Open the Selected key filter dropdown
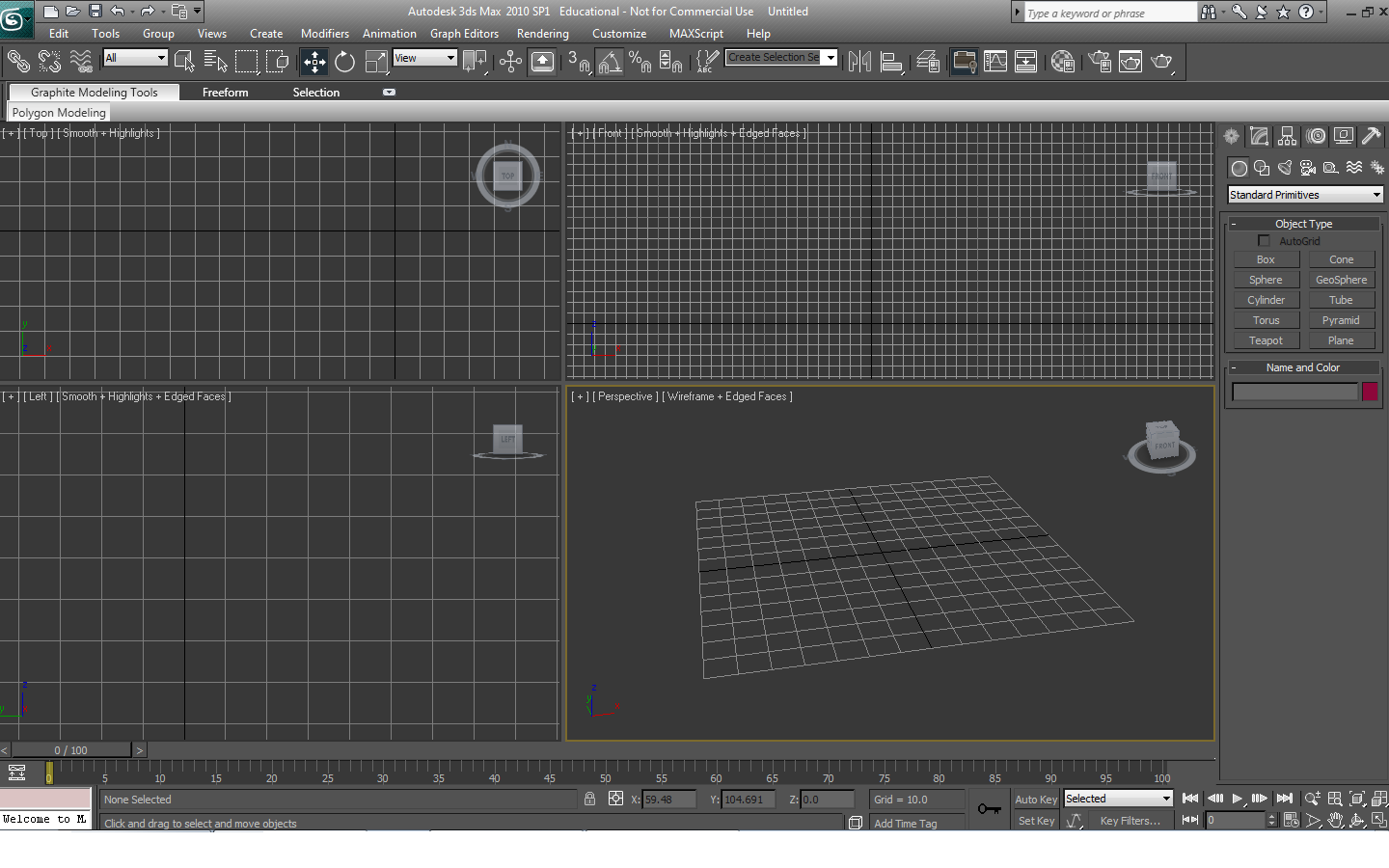1389x868 pixels. tap(1117, 799)
